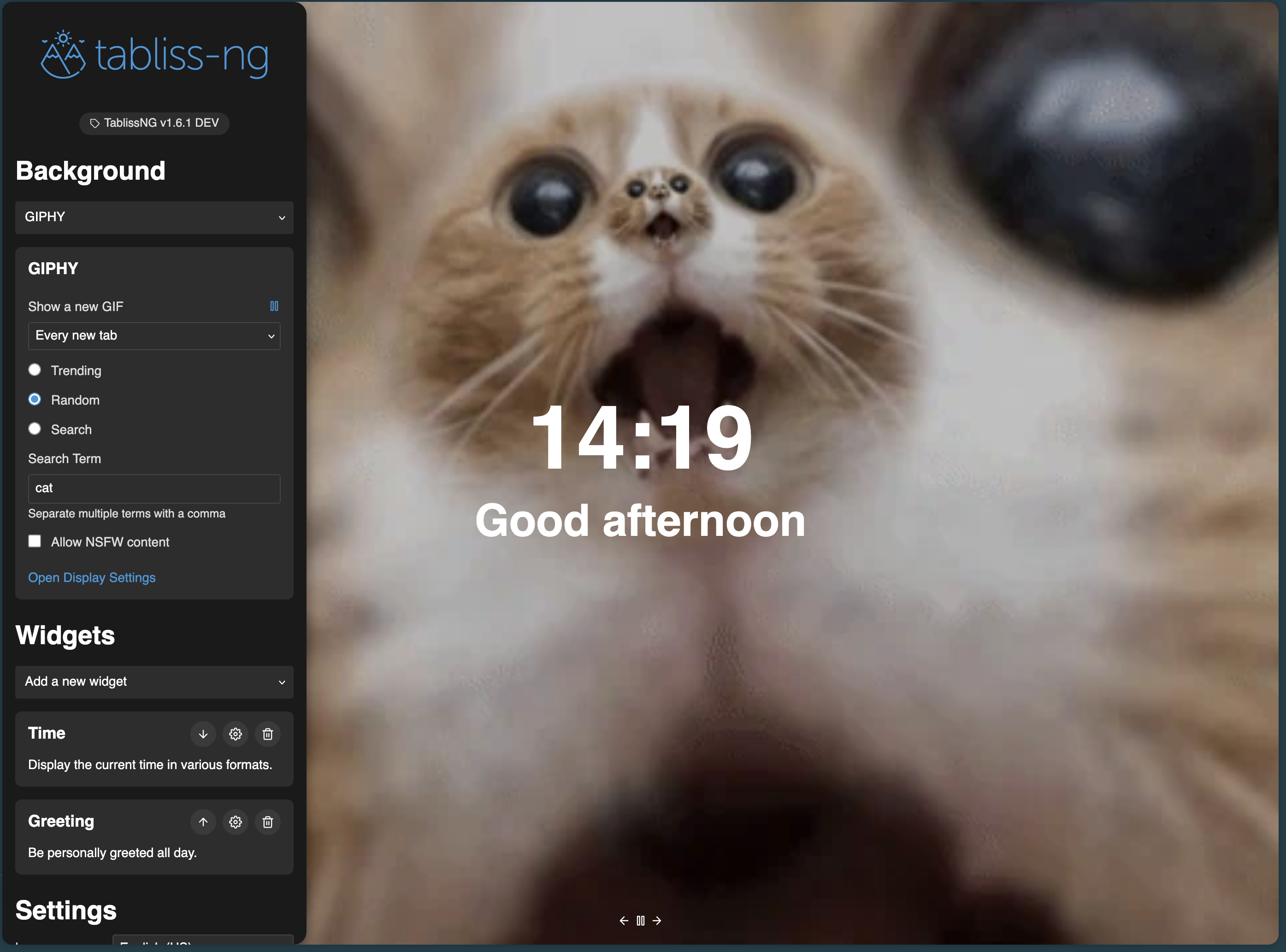Open Greeting widget settings gear
Image resolution: width=1286 pixels, height=952 pixels.
coord(235,822)
